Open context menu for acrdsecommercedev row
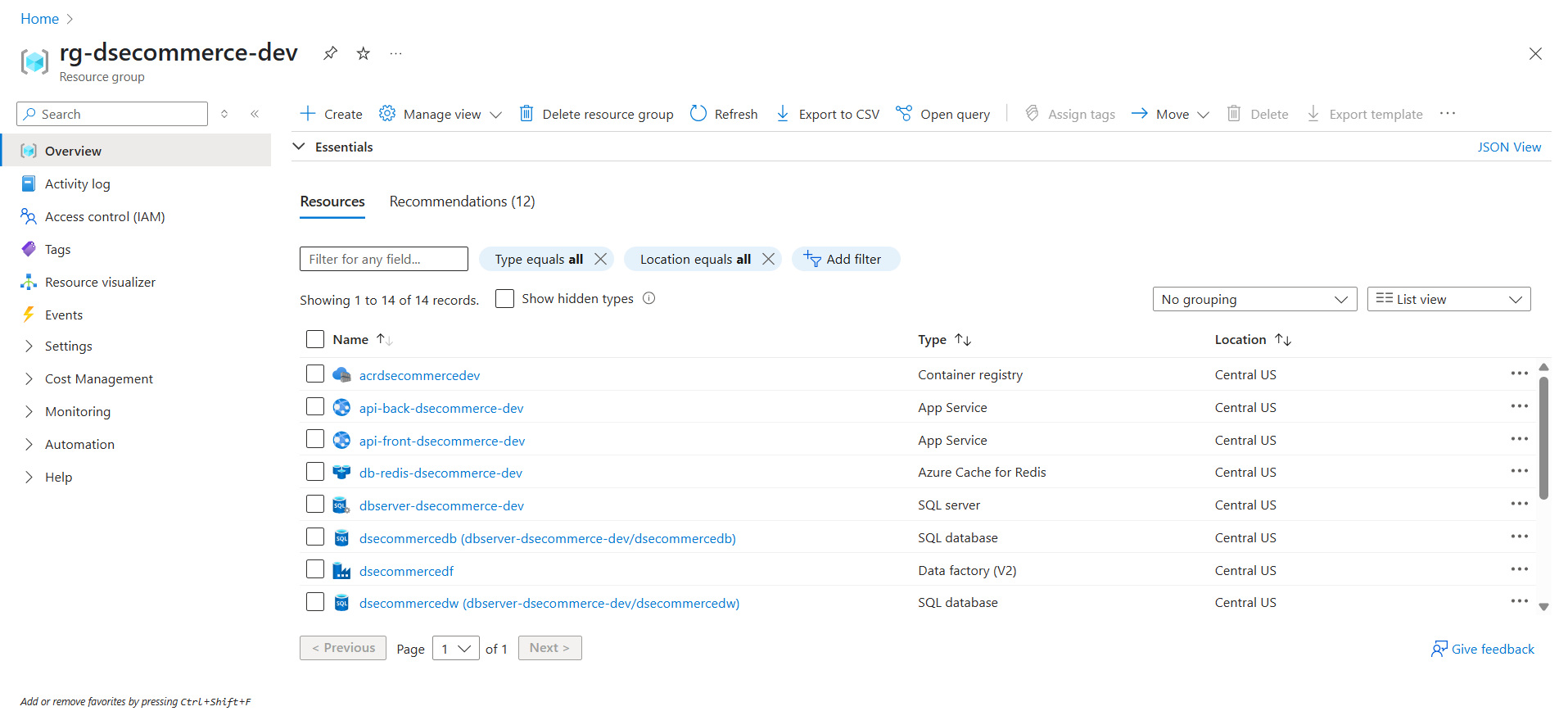 1520,374
